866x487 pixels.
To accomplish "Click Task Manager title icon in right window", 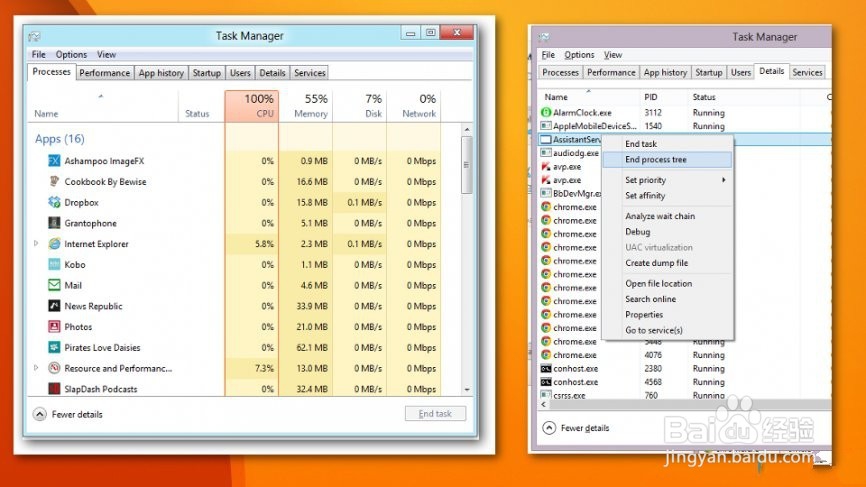I will (544, 37).
